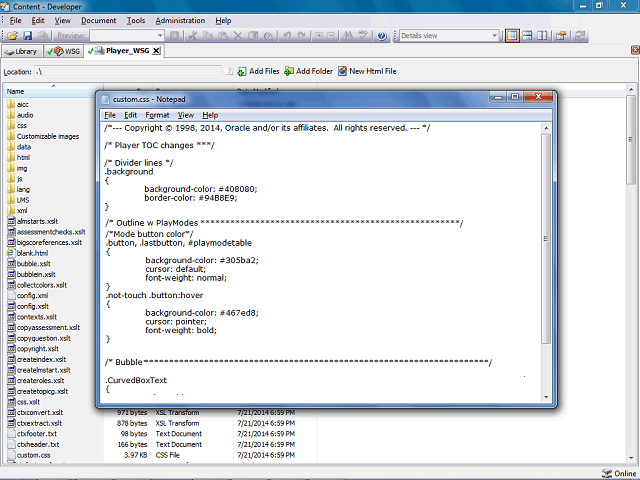Click the Location path field
This screenshot has width=640, height=480.
pos(128,72)
